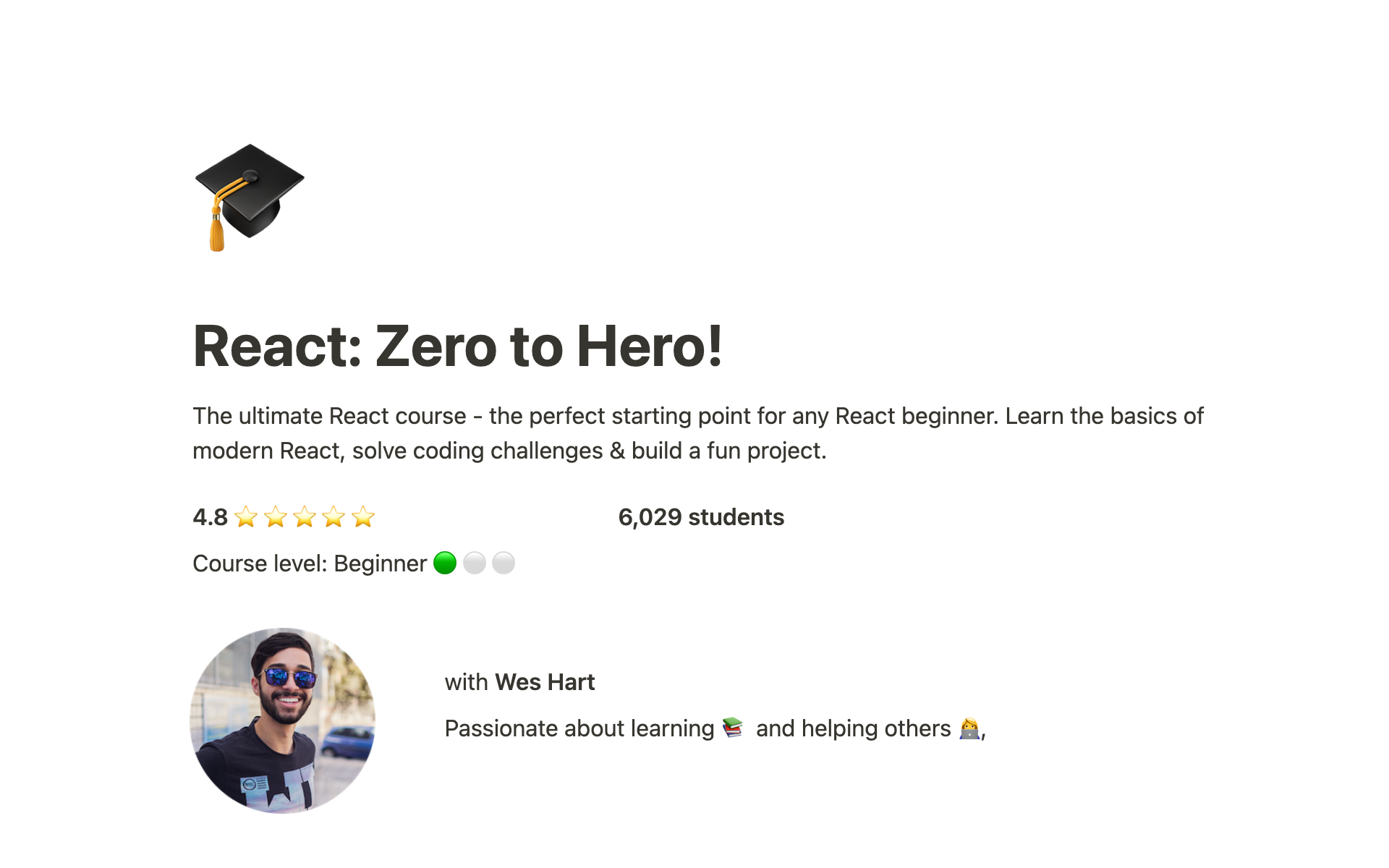
Task: Click the Wes Hart instructor link
Action: coord(545,680)
